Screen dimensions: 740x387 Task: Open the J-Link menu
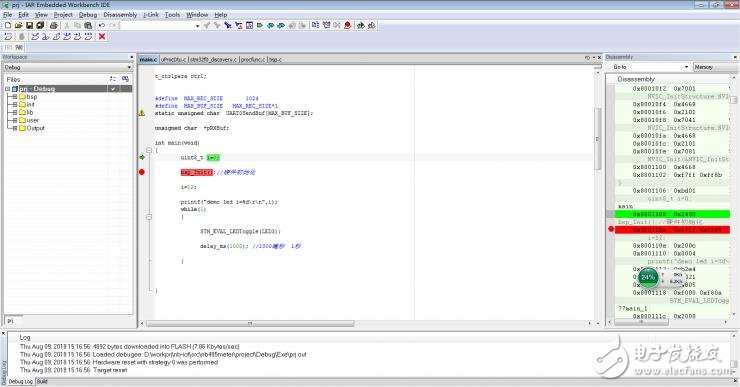click(151, 15)
